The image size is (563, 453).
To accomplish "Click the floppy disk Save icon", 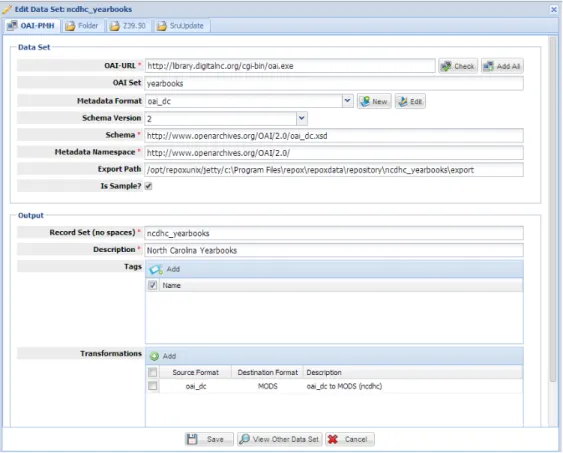I will (192, 439).
